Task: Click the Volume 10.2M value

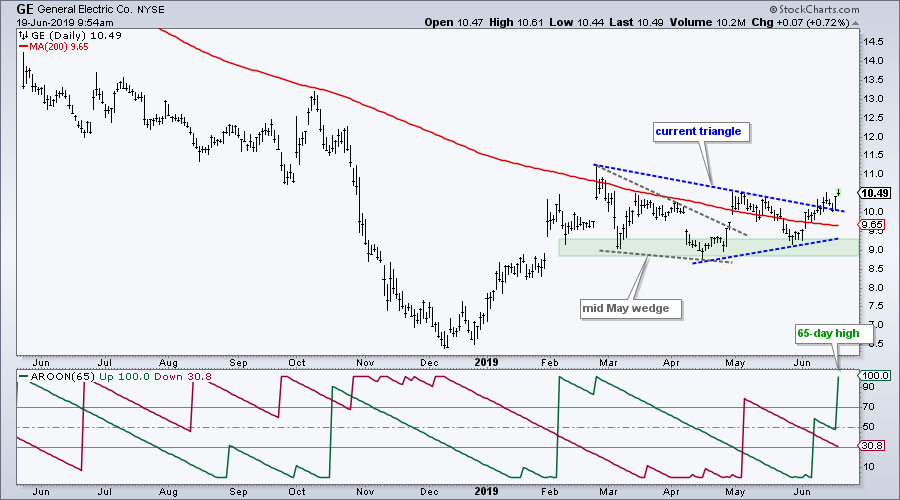Action: tap(707, 22)
